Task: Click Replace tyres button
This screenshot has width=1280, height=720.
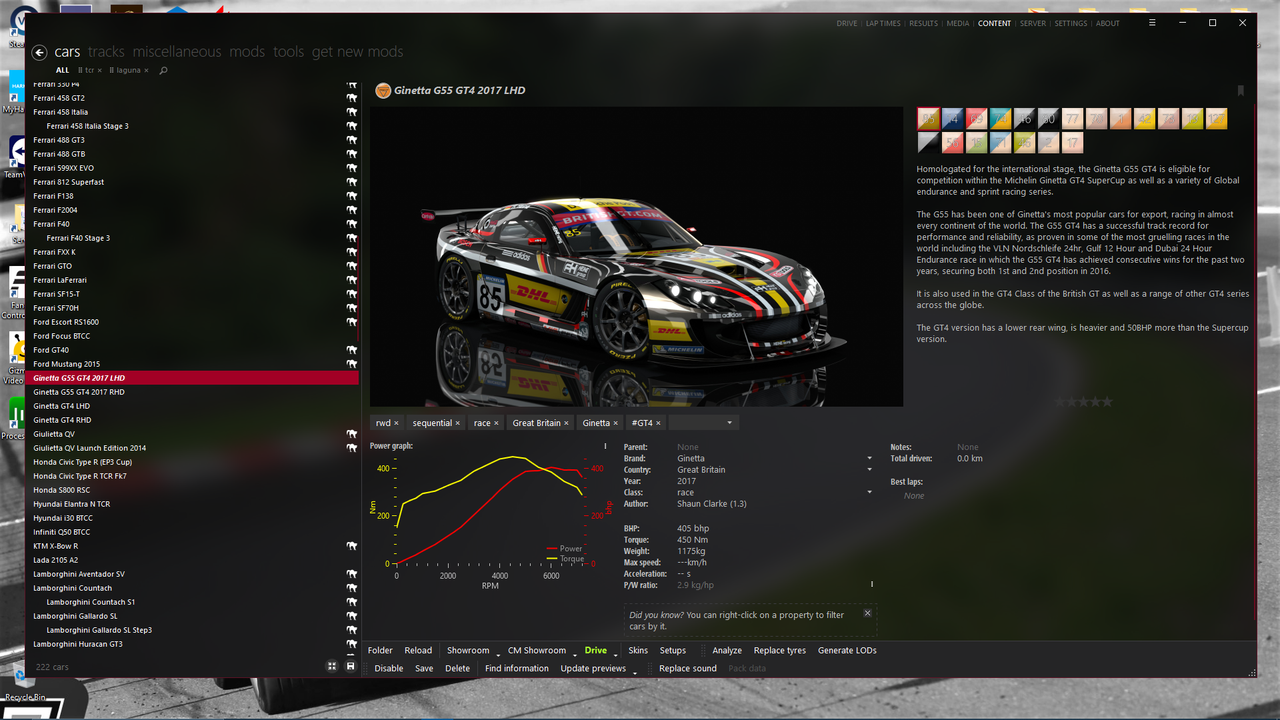Action: tap(780, 650)
